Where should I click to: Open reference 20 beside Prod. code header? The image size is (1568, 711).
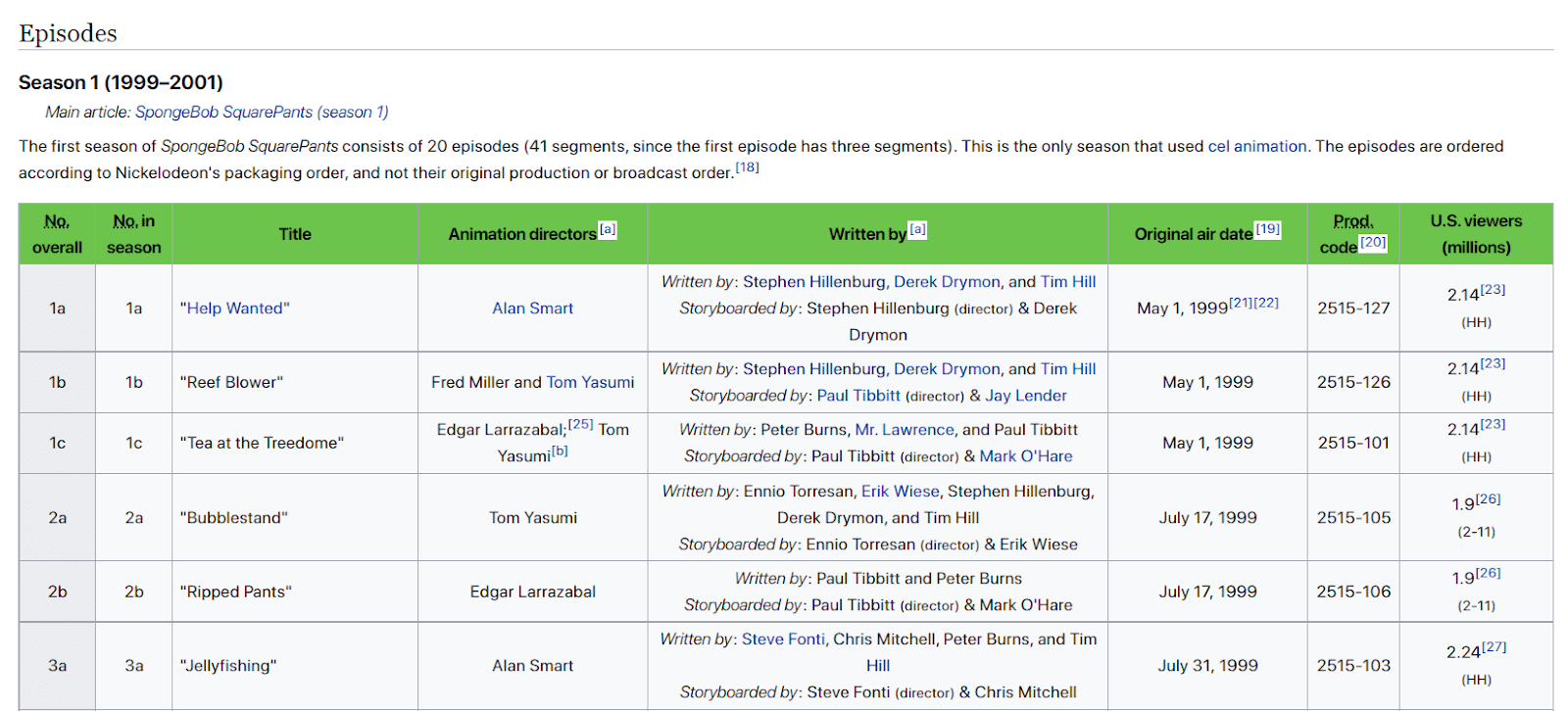click(x=1373, y=242)
